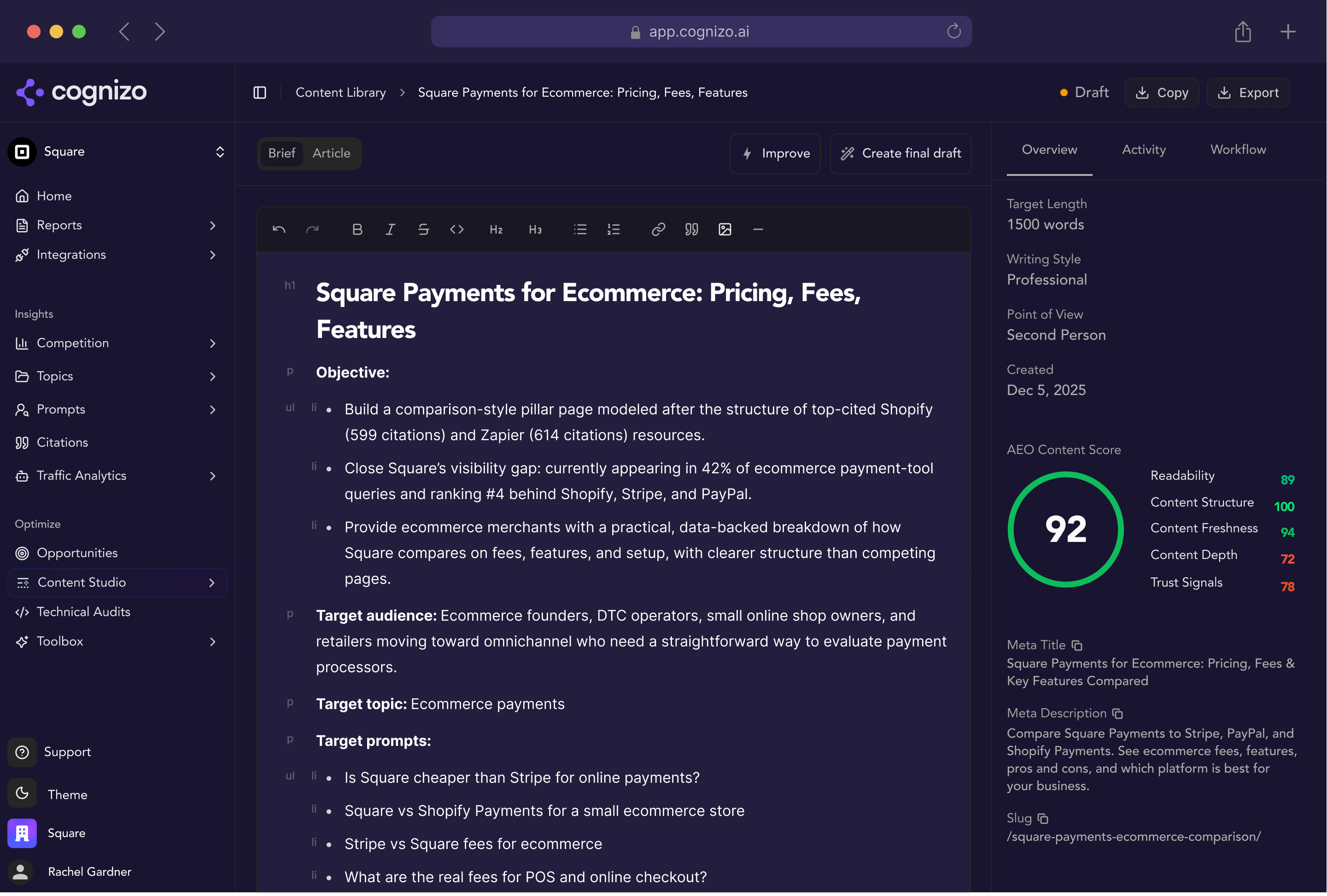The width and height of the screenshot is (1327, 896).
Task: Insert a link with the link icon
Action: tap(658, 229)
